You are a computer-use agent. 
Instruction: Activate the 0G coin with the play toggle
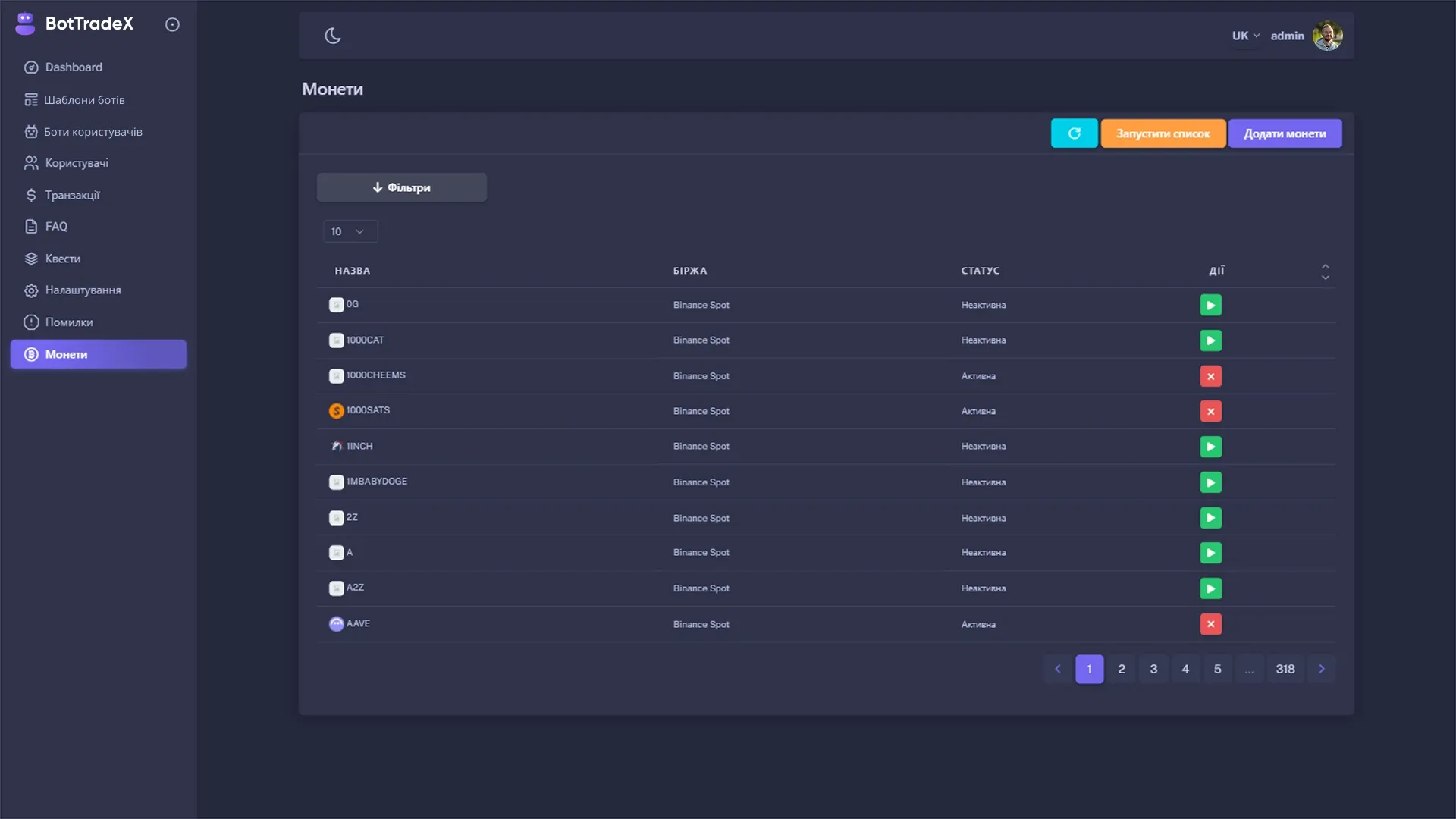point(1210,305)
